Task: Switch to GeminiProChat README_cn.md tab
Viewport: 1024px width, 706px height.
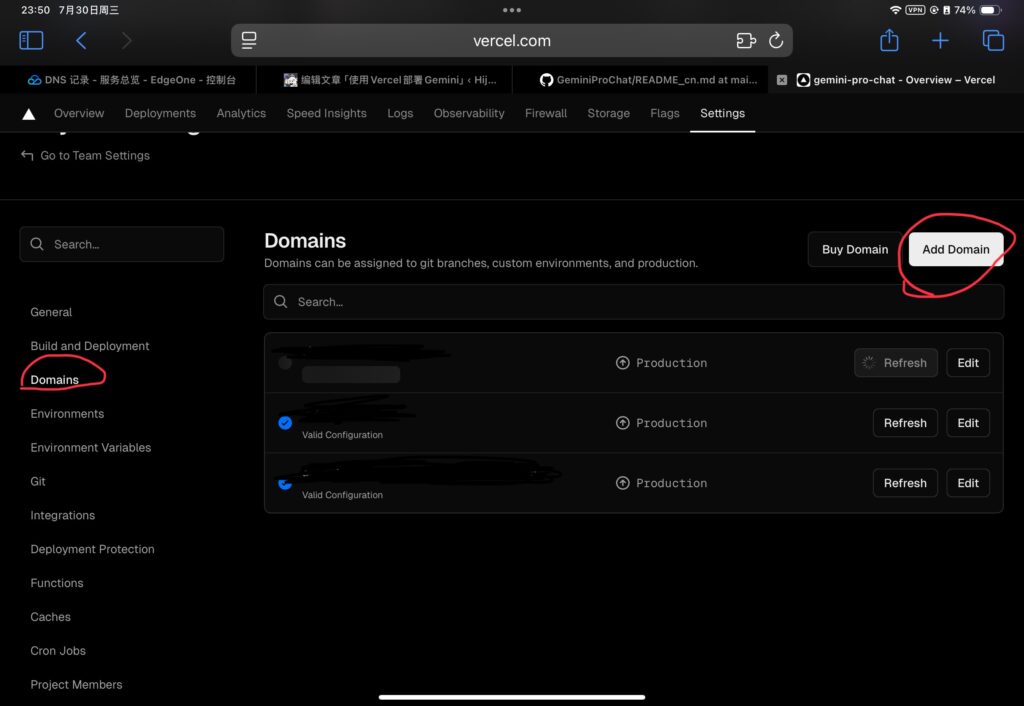Action: pyautogui.click(x=648, y=80)
